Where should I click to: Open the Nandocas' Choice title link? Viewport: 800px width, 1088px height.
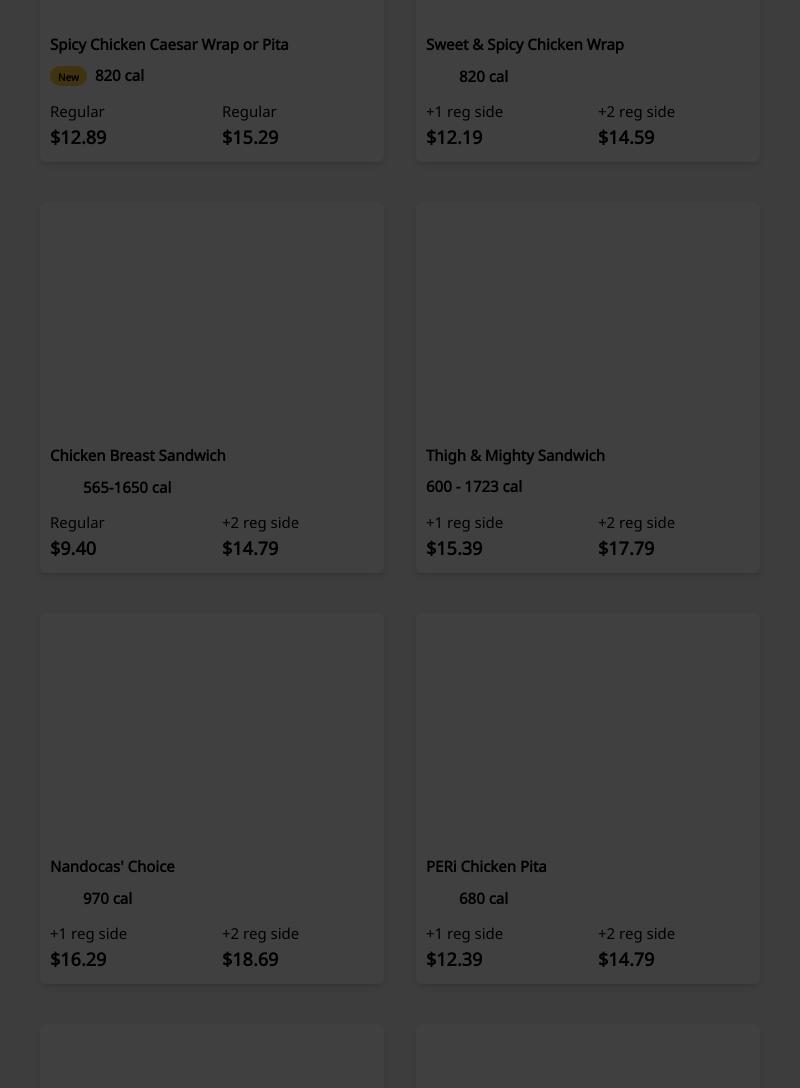112,866
